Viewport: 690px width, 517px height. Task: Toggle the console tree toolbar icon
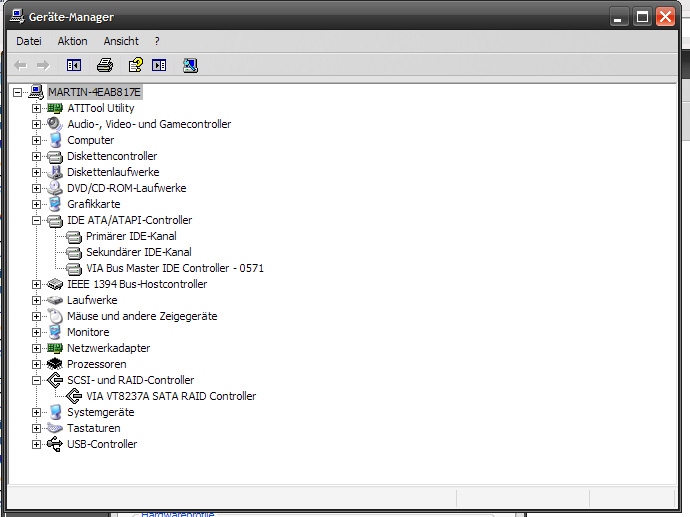coord(74,66)
